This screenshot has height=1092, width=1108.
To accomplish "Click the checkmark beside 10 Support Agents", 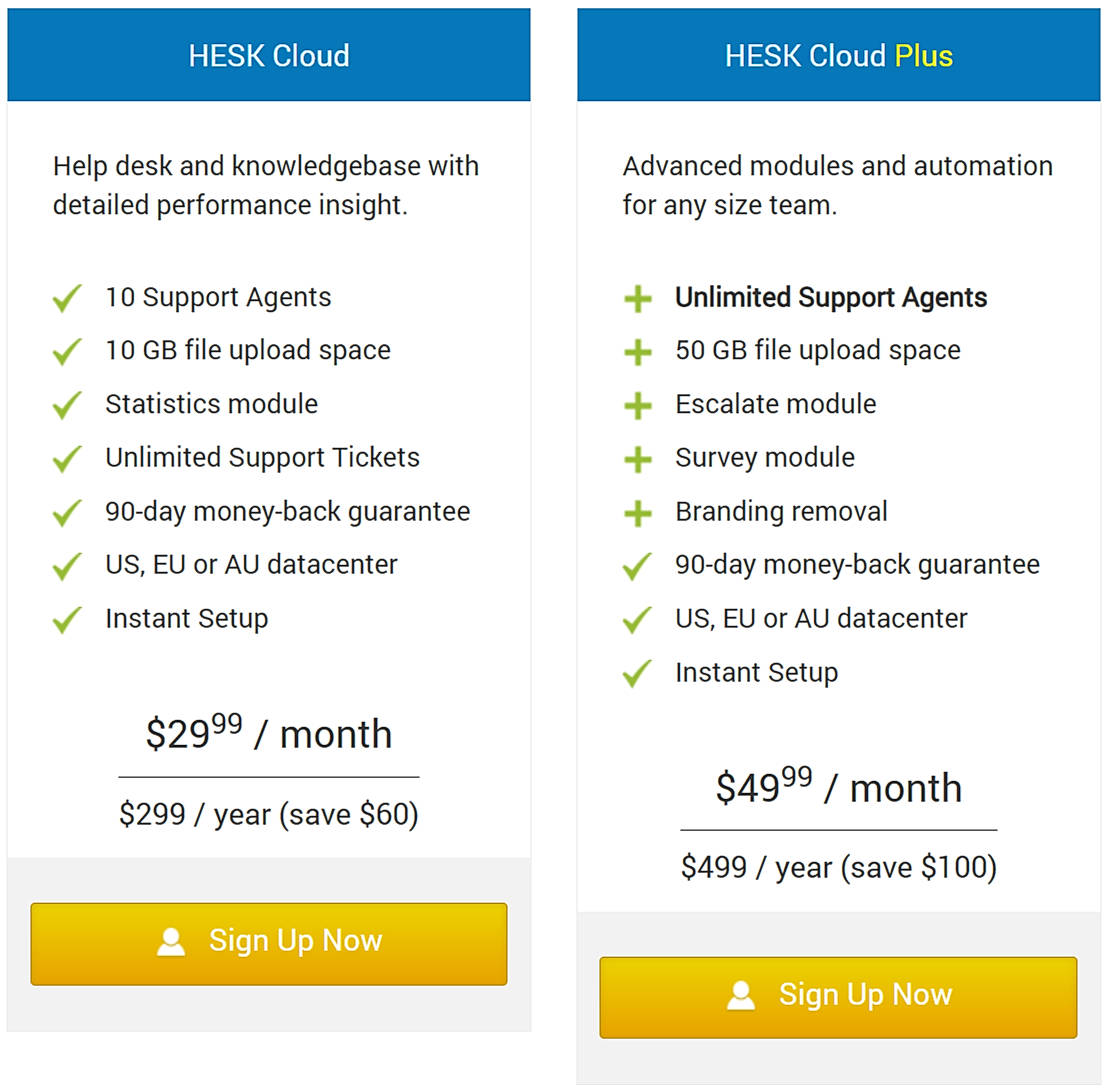I will (66, 298).
